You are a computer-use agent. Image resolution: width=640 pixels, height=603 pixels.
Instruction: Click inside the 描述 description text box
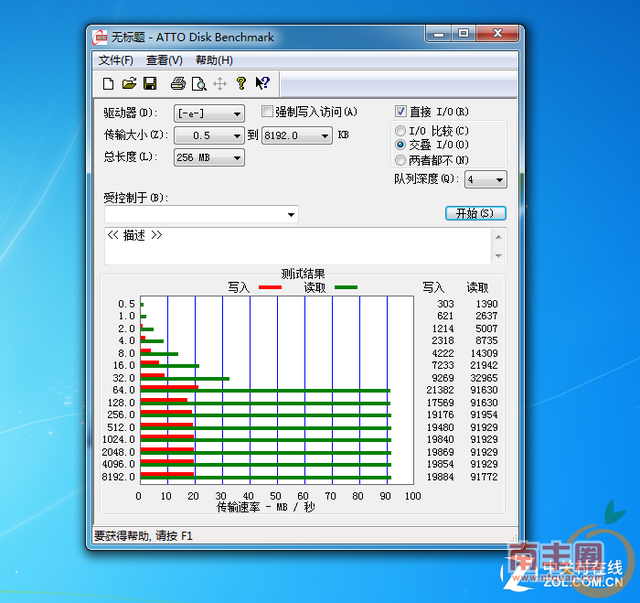pos(300,246)
